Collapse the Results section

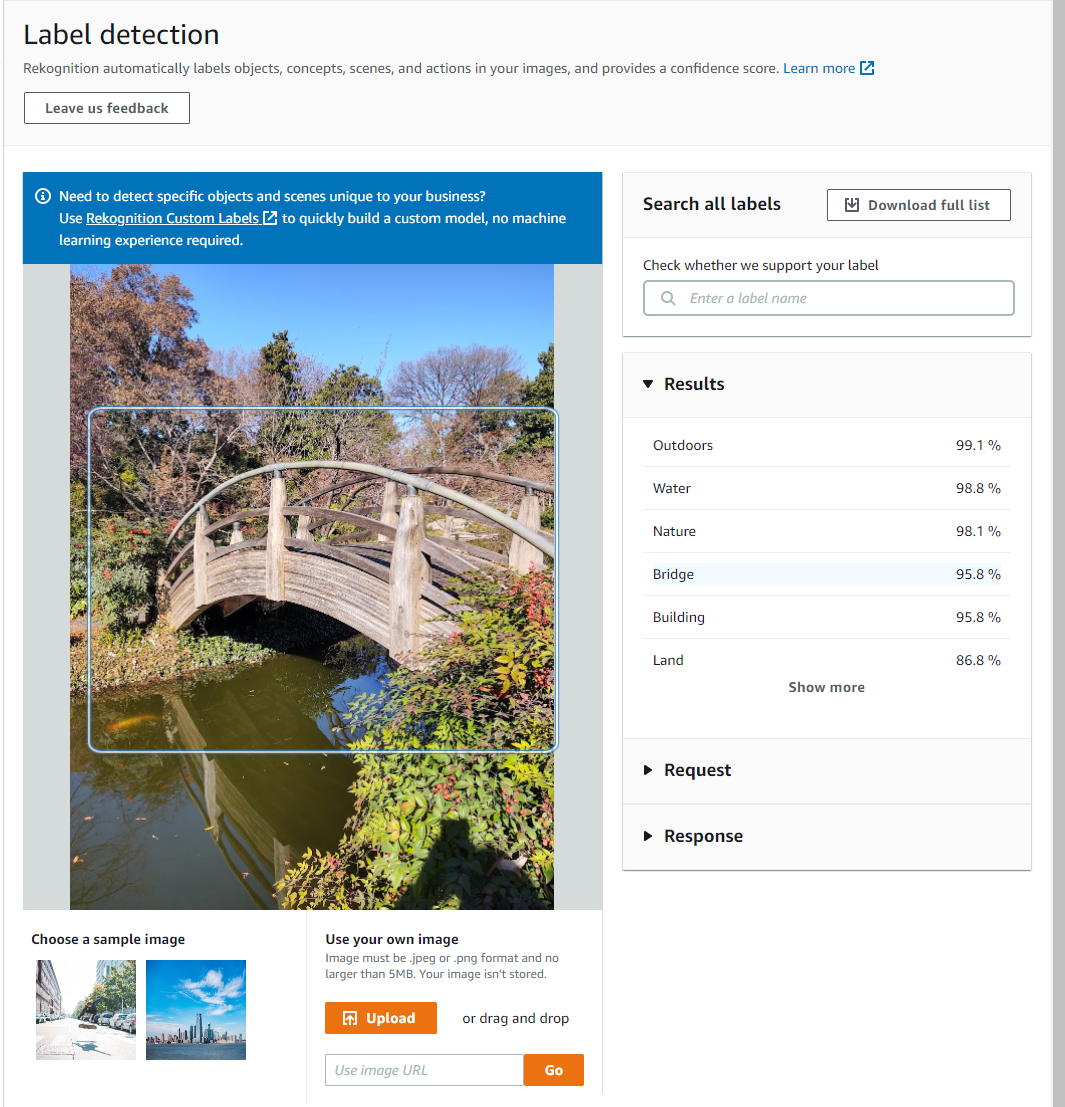(x=648, y=384)
